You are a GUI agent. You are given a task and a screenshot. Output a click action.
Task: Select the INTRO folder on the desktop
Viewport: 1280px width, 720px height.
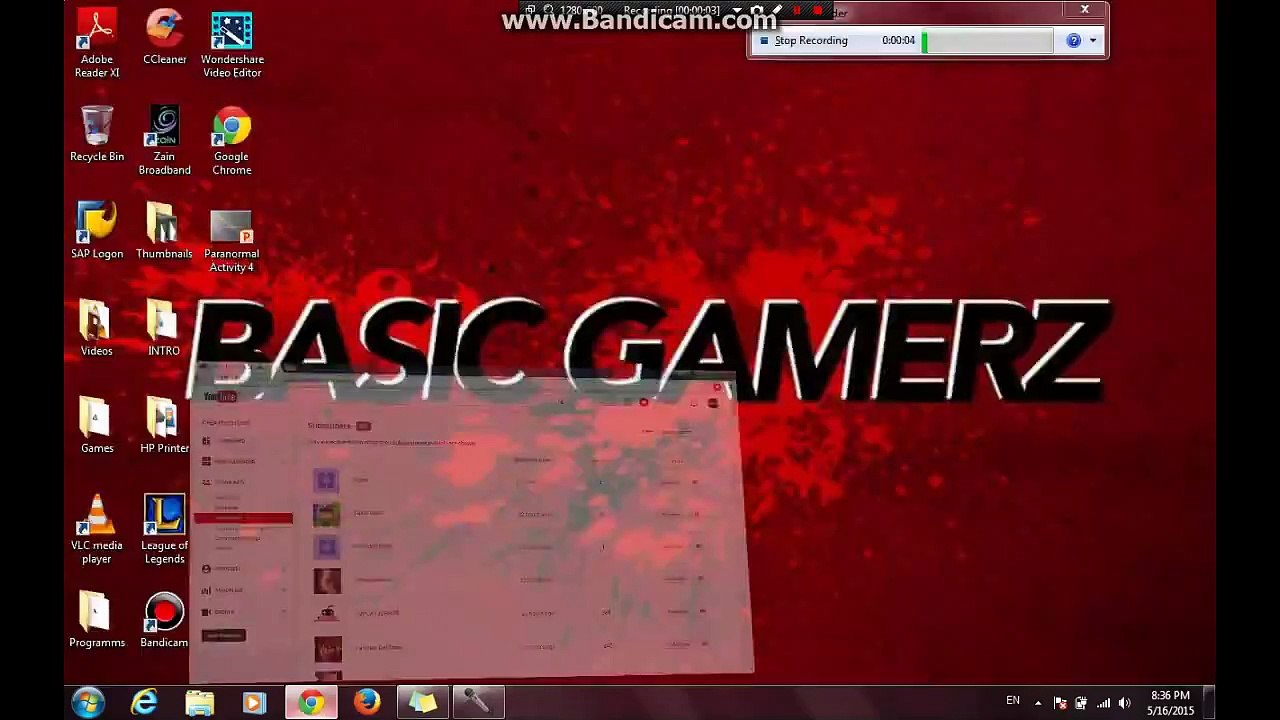(164, 328)
